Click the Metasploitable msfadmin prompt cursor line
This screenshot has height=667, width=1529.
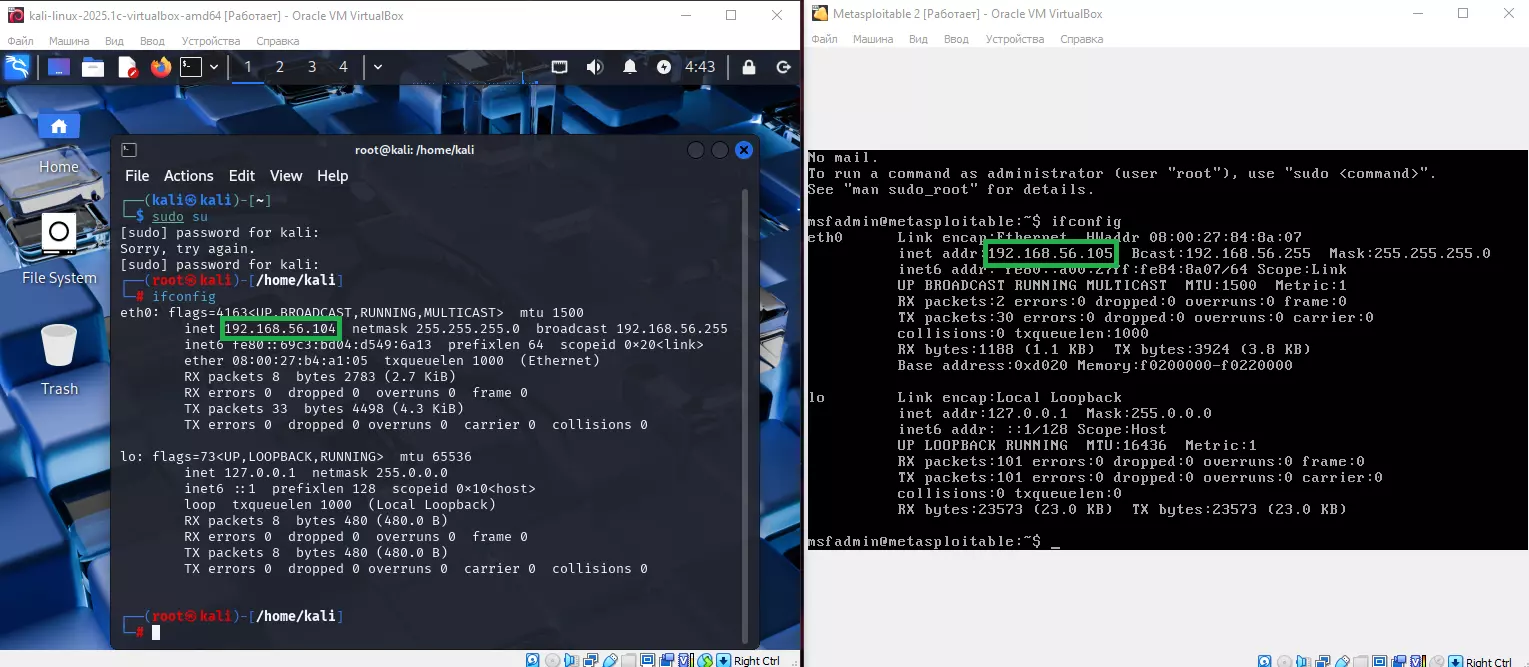point(933,542)
